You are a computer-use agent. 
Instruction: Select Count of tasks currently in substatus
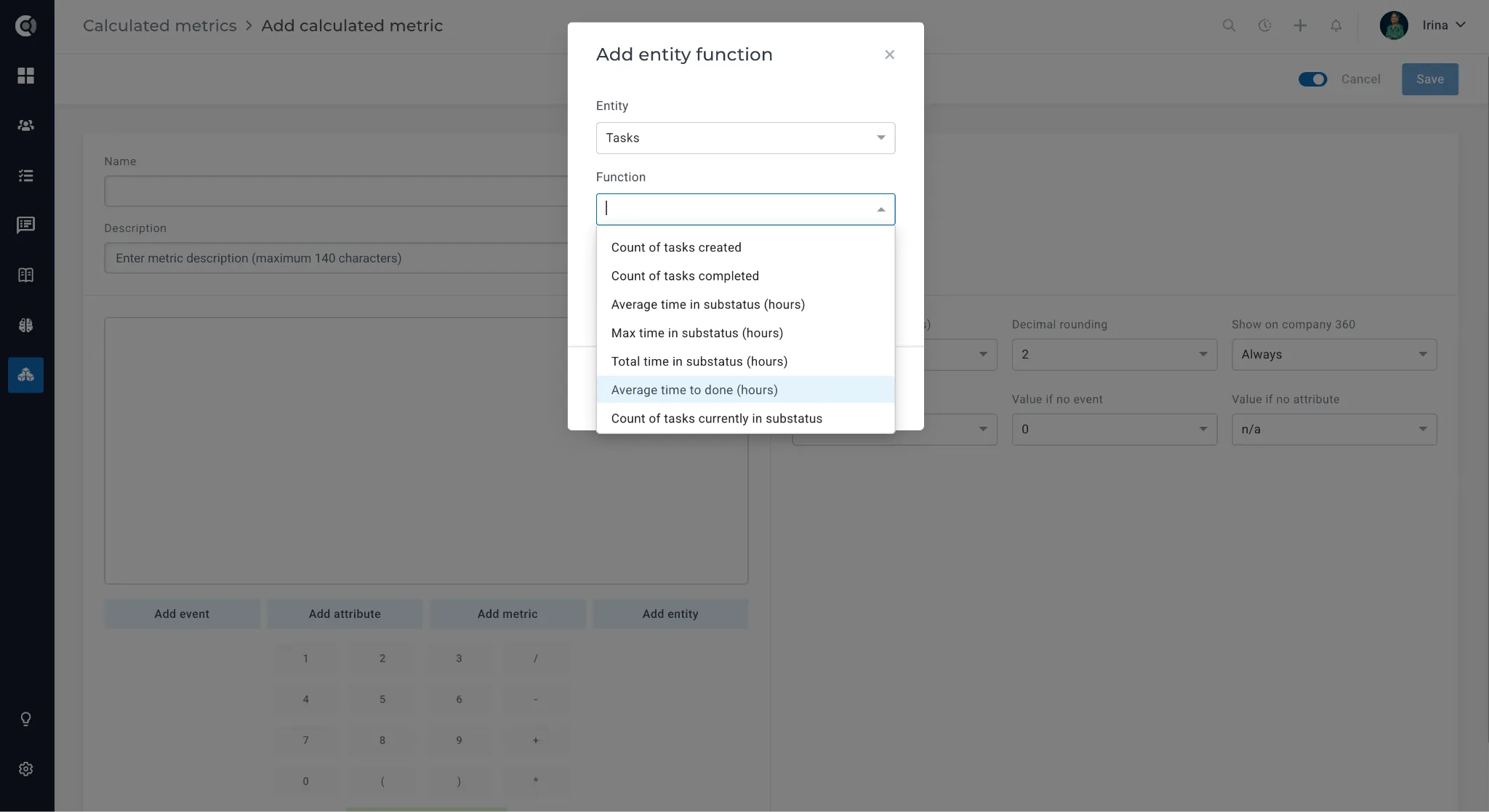tap(745, 419)
